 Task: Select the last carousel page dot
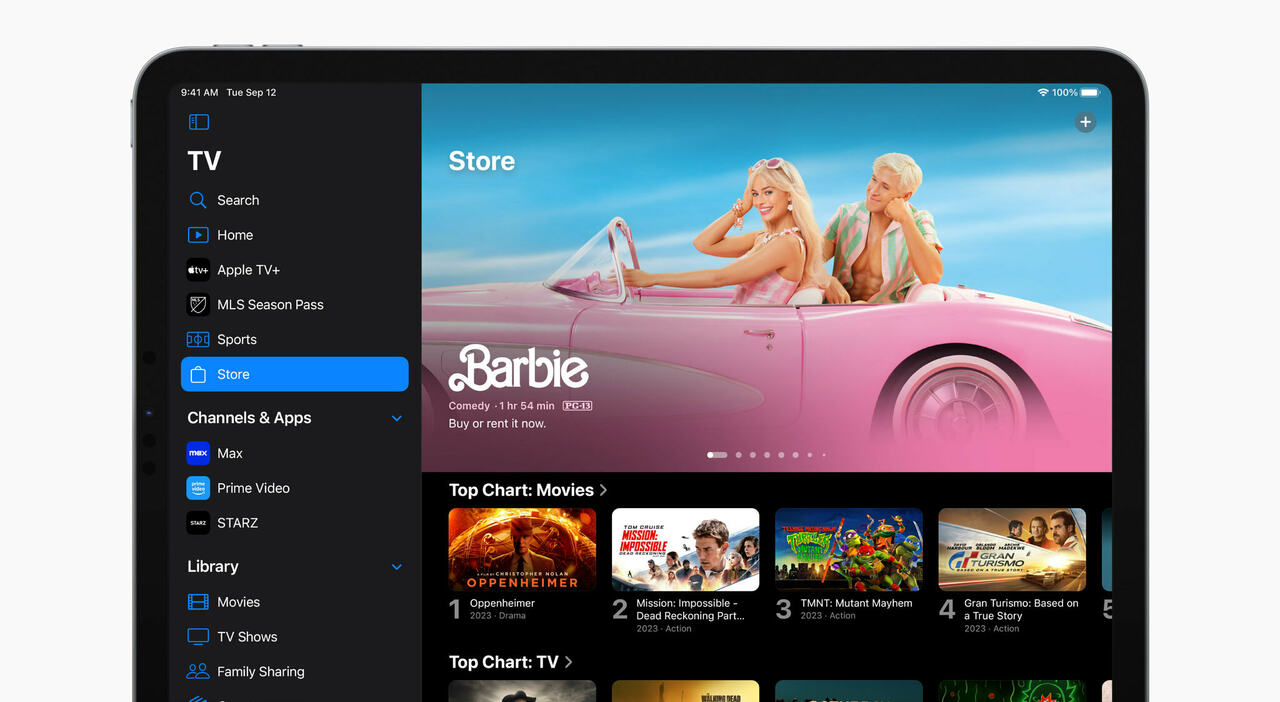point(824,455)
